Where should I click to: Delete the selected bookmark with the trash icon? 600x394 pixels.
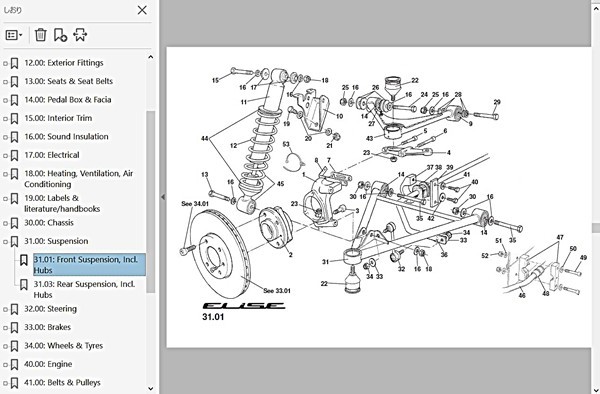click(41, 35)
